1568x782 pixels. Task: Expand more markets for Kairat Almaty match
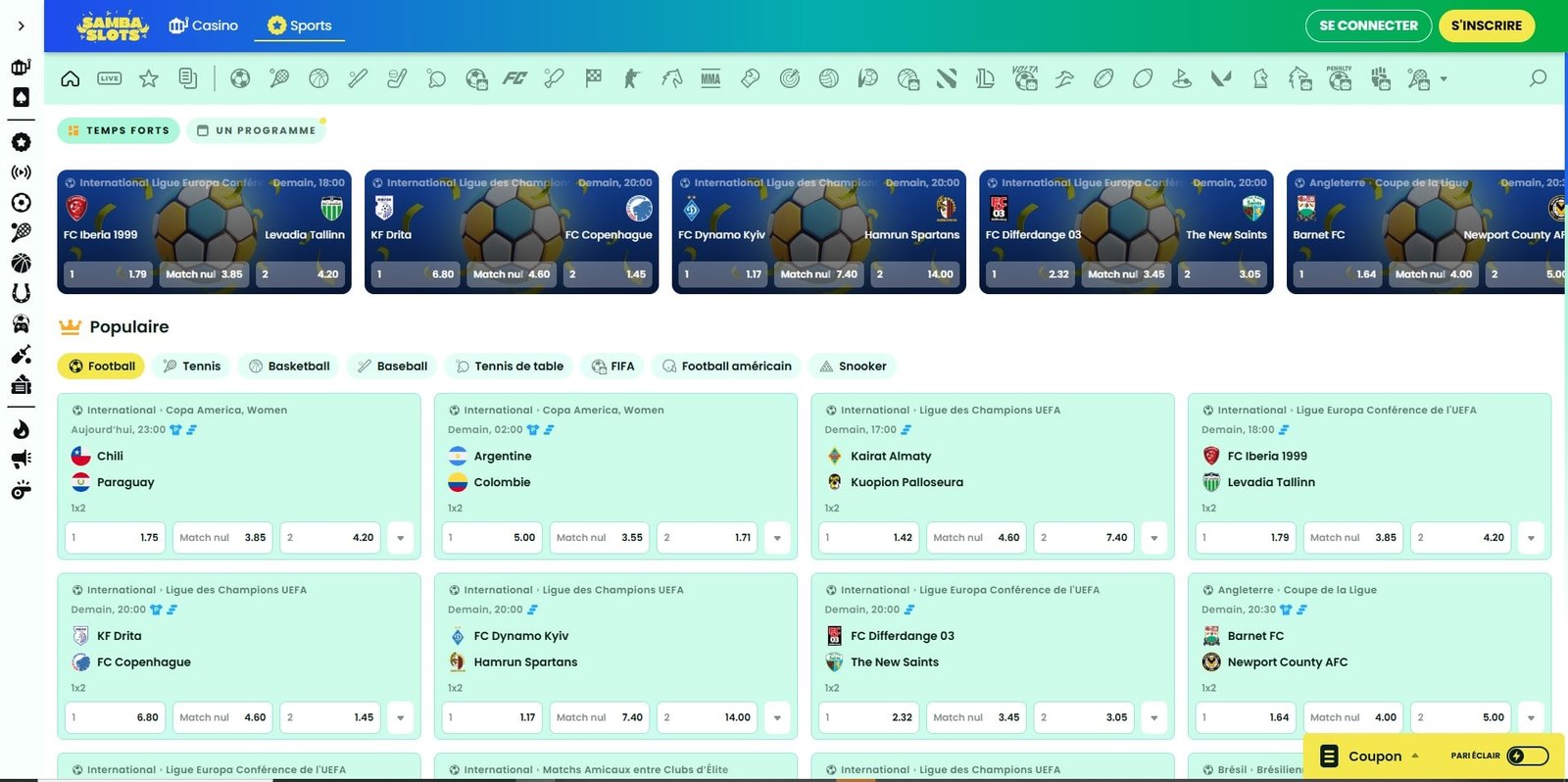(x=1153, y=538)
